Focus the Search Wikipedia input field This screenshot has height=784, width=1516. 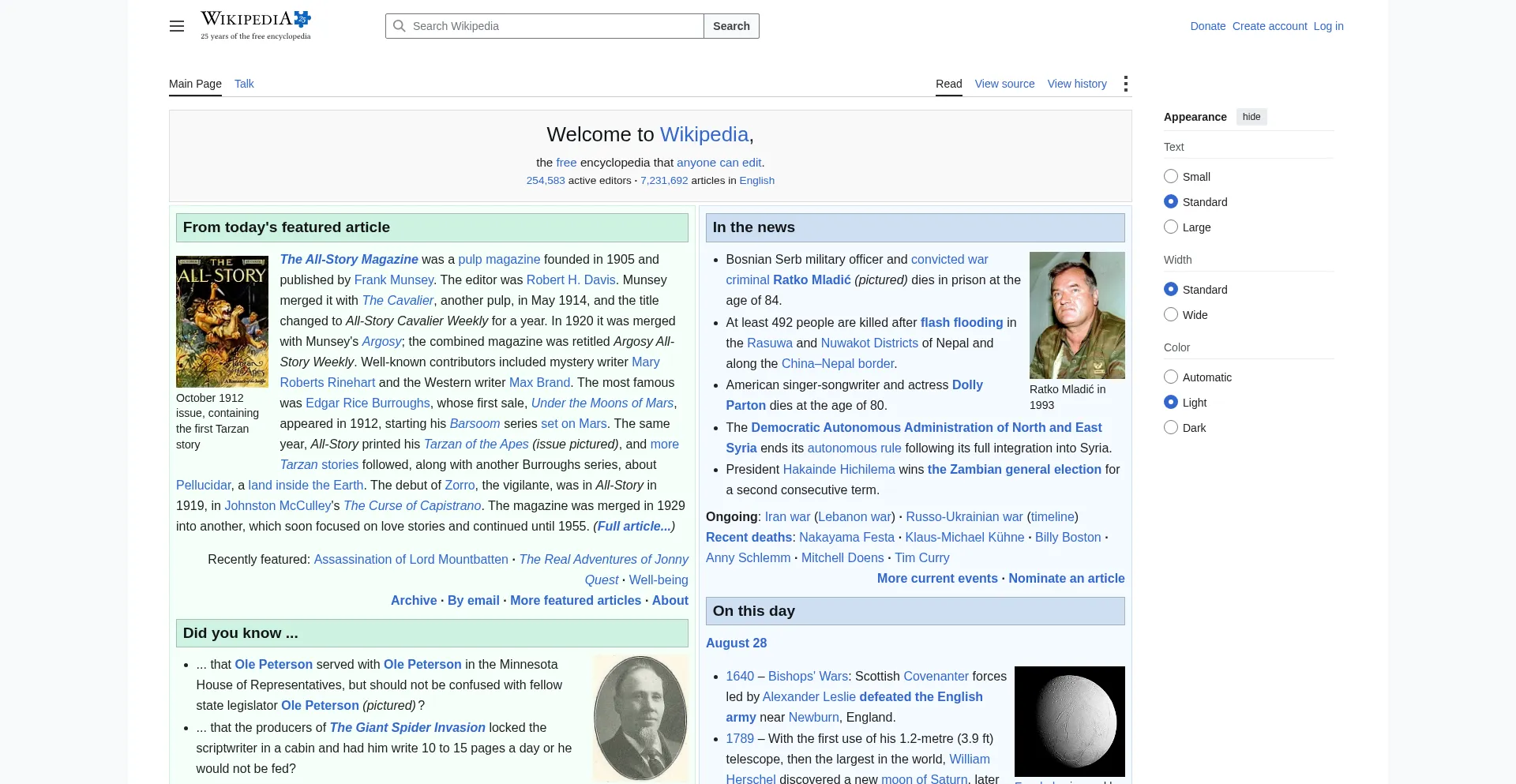(x=545, y=26)
